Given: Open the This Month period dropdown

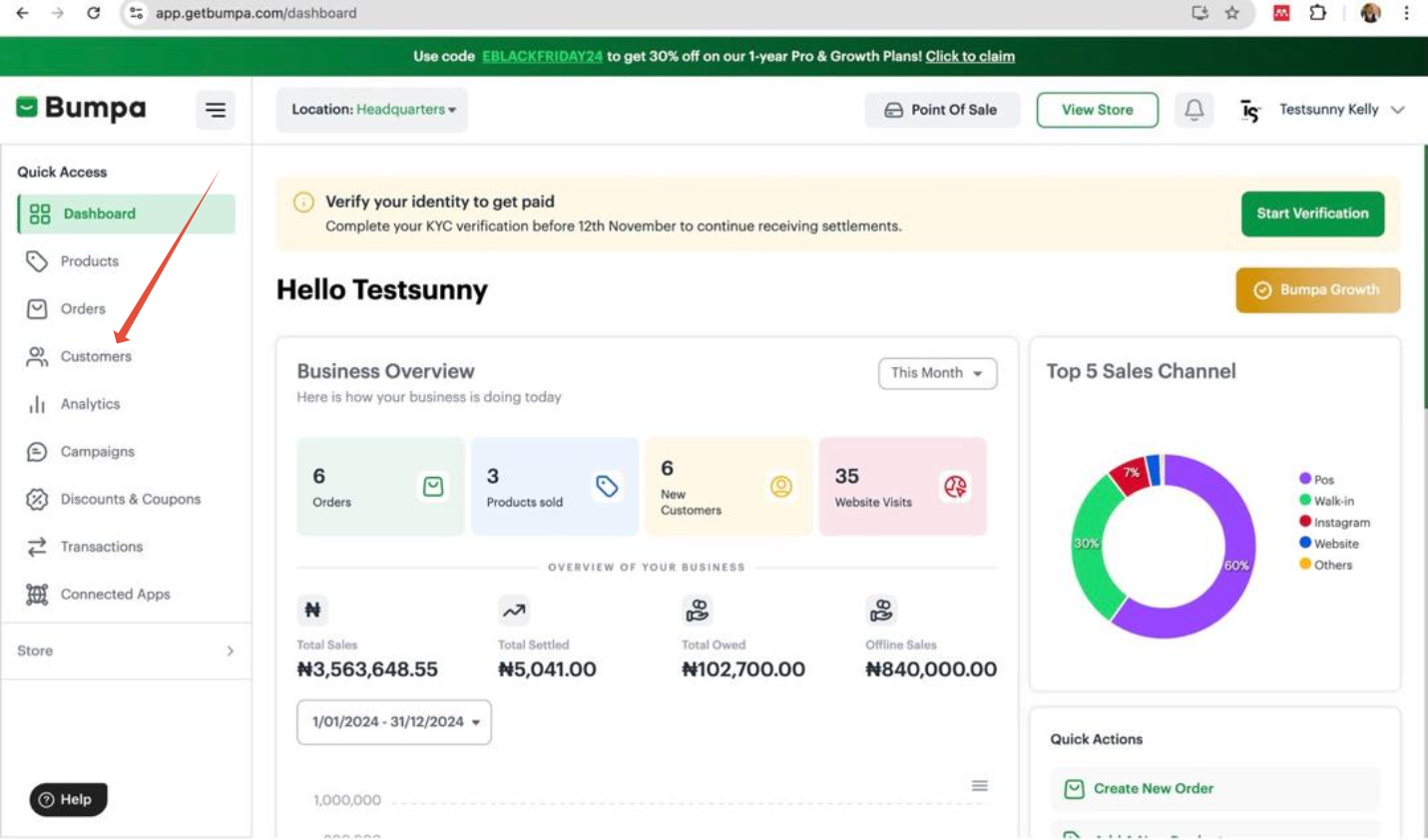Looking at the screenshot, I should point(937,373).
